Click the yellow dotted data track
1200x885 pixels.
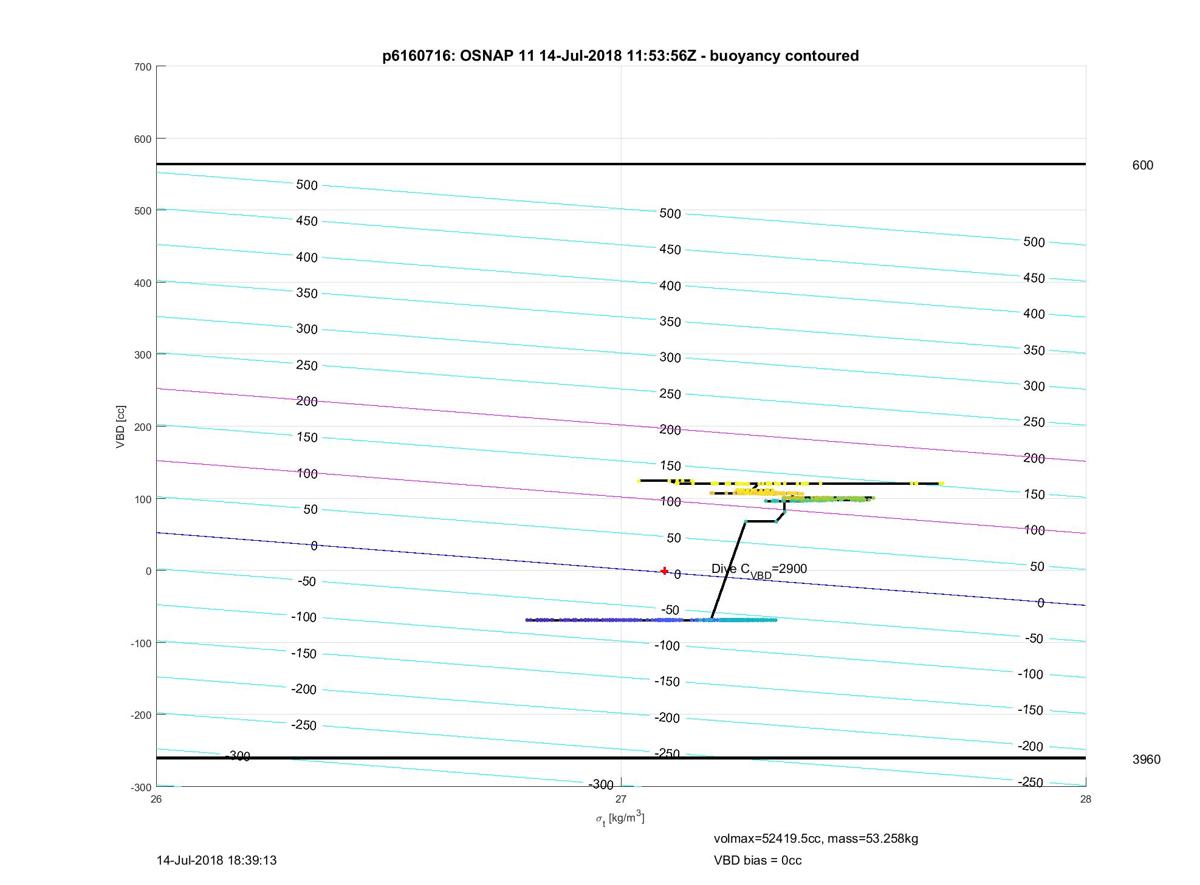[790, 482]
